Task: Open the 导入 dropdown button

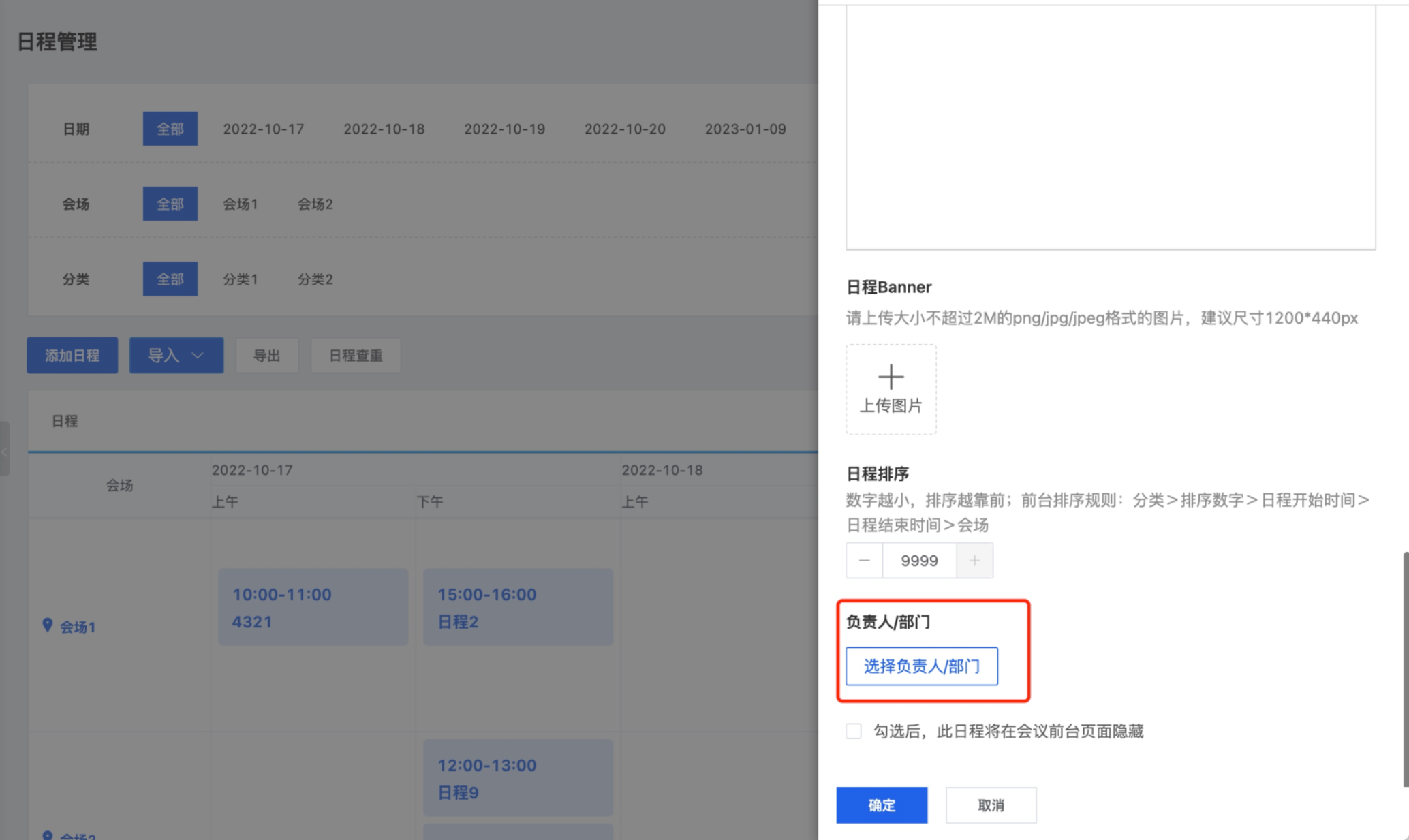Action: pyautogui.click(x=176, y=355)
